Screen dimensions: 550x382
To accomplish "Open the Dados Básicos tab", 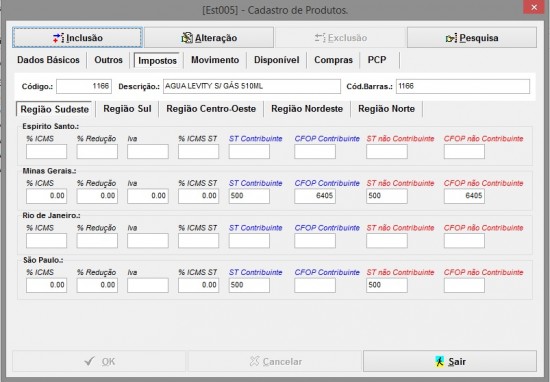I will pyautogui.click(x=48, y=60).
